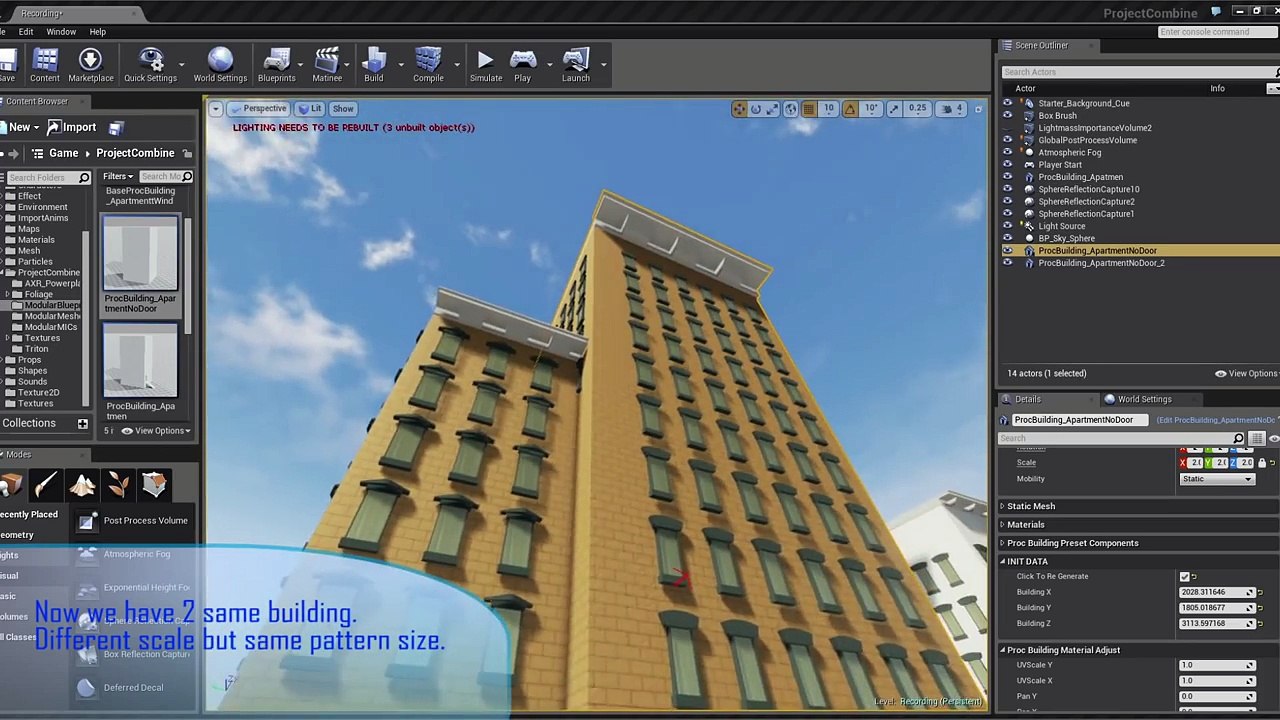Start Simulate from the toolbar
The image size is (1280, 720).
coord(486,66)
